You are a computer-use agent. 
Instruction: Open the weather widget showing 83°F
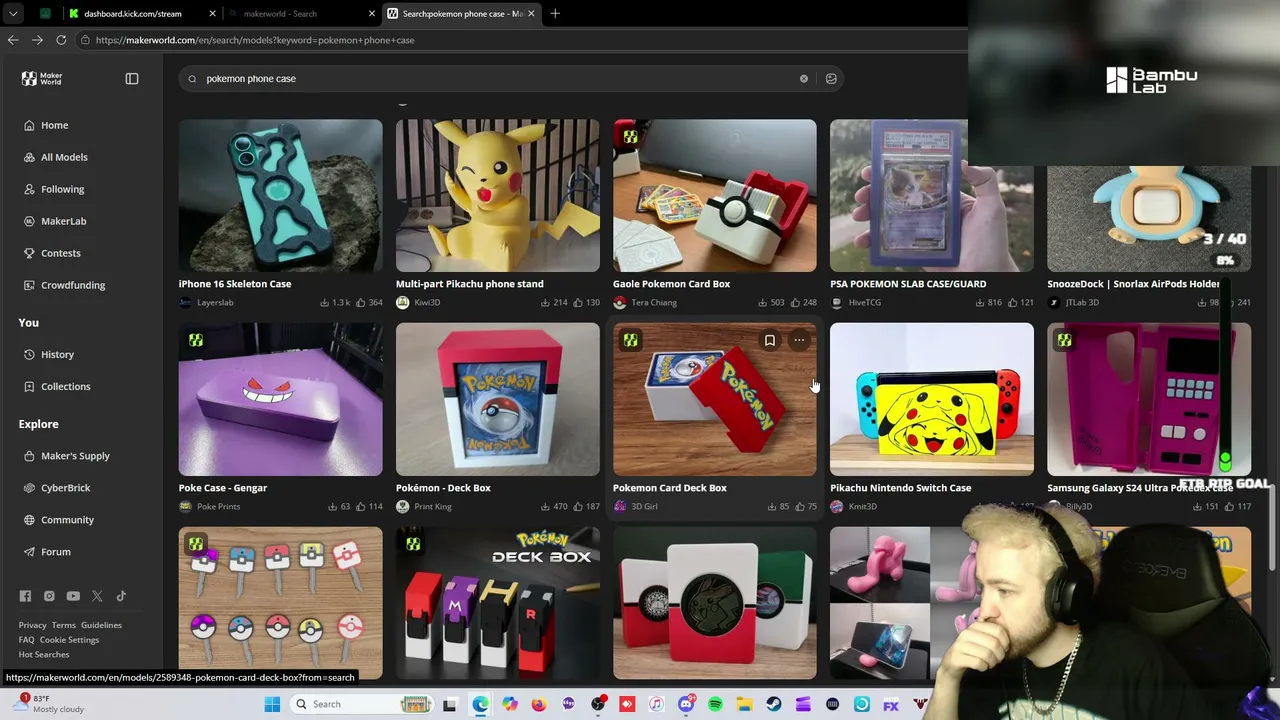point(48,703)
